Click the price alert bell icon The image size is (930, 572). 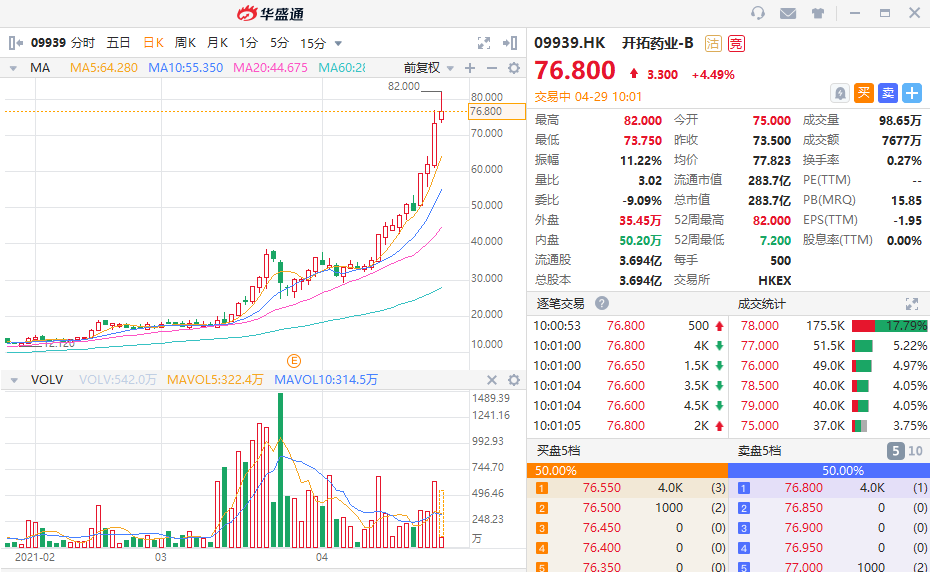point(839,92)
